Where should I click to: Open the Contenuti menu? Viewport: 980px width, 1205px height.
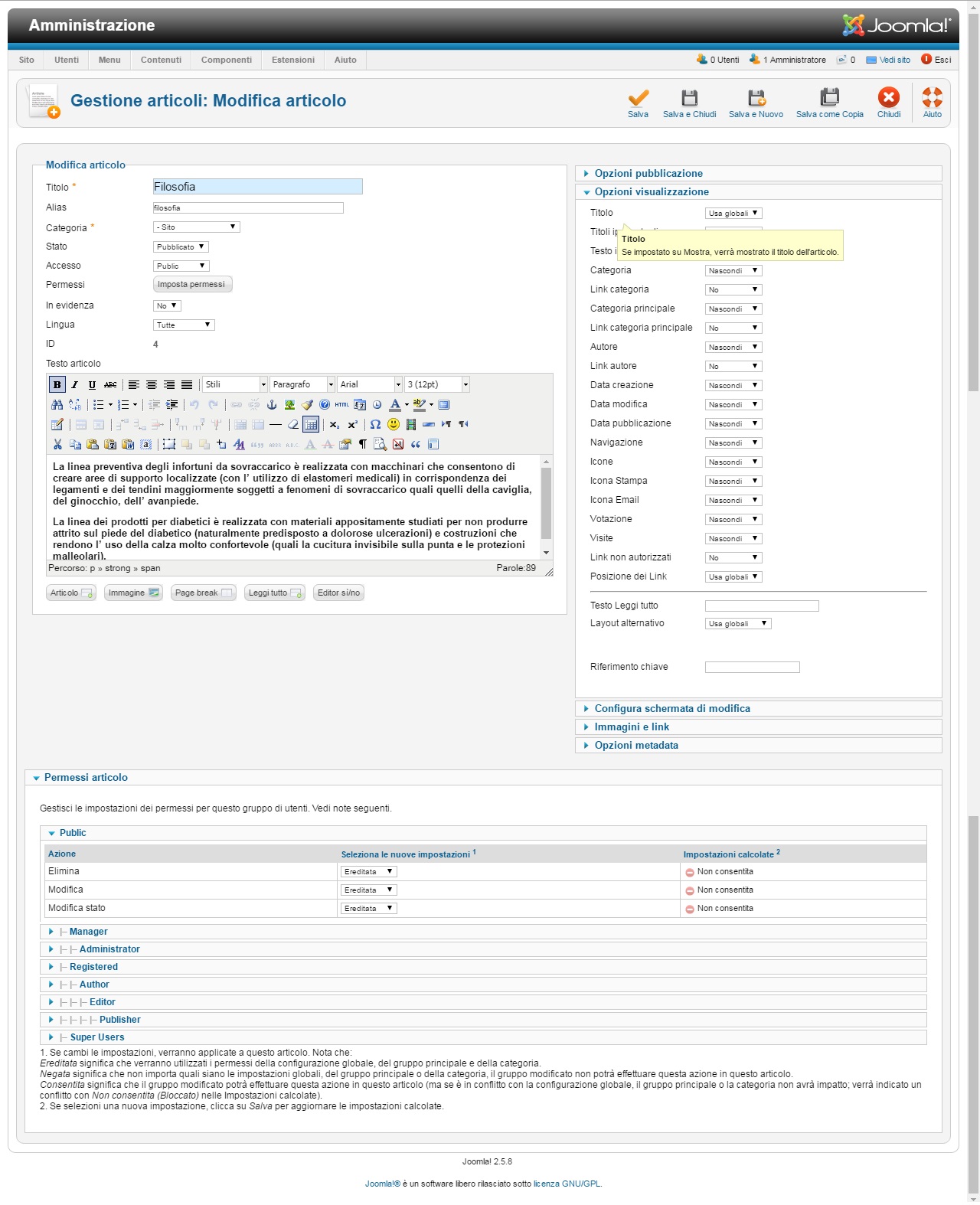tap(161, 60)
